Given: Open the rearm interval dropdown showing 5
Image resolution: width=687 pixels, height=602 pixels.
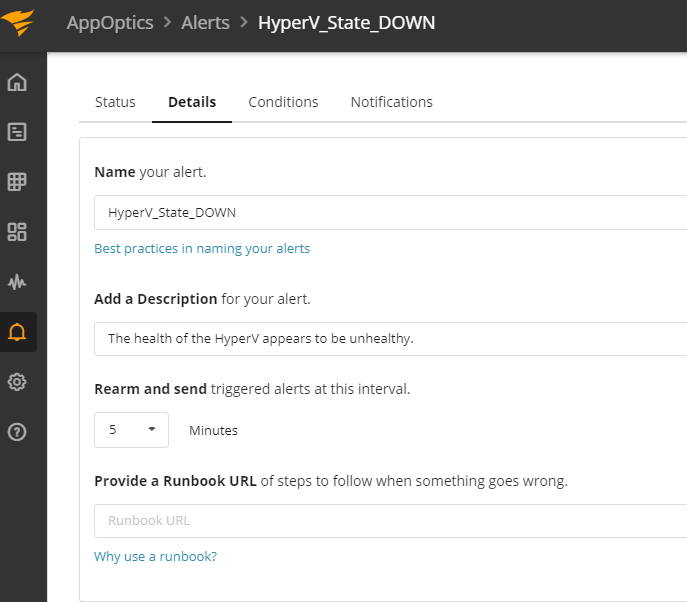Looking at the screenshot, I should 131,430.
